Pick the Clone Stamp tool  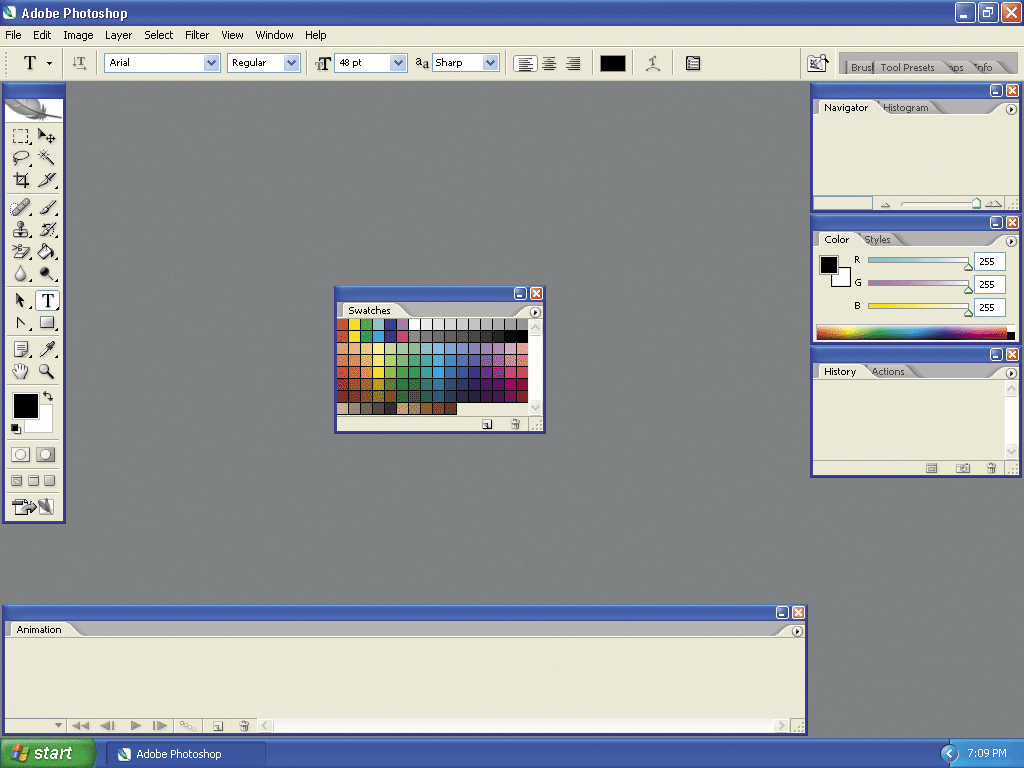click(x=21, y=229)
